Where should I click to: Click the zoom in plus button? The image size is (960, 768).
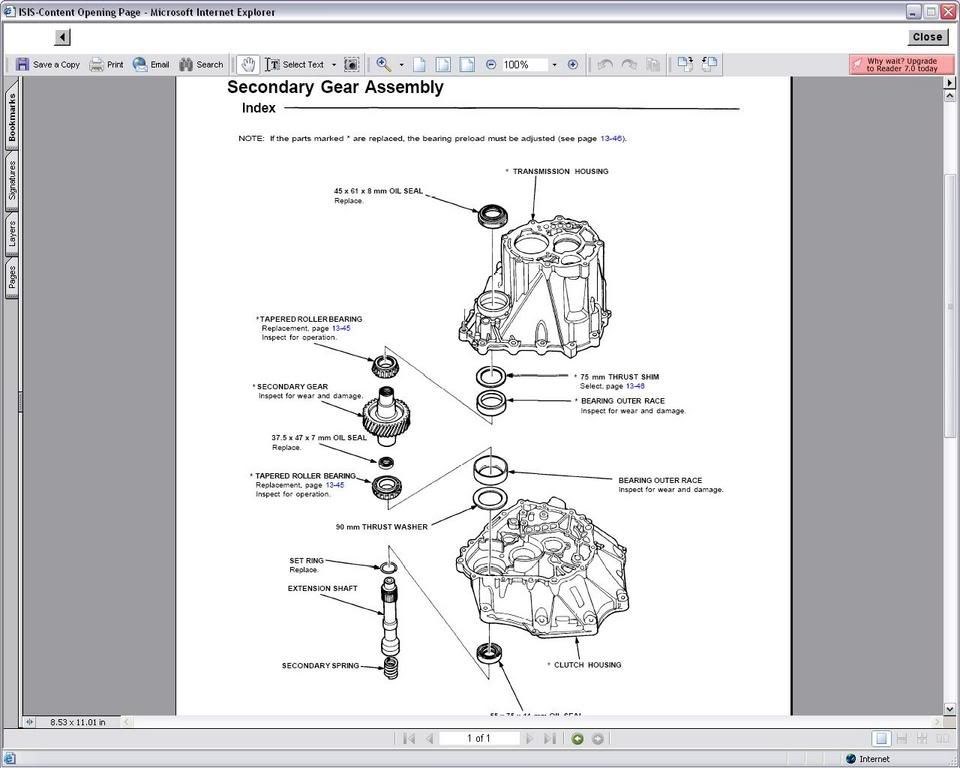(573, 64)
